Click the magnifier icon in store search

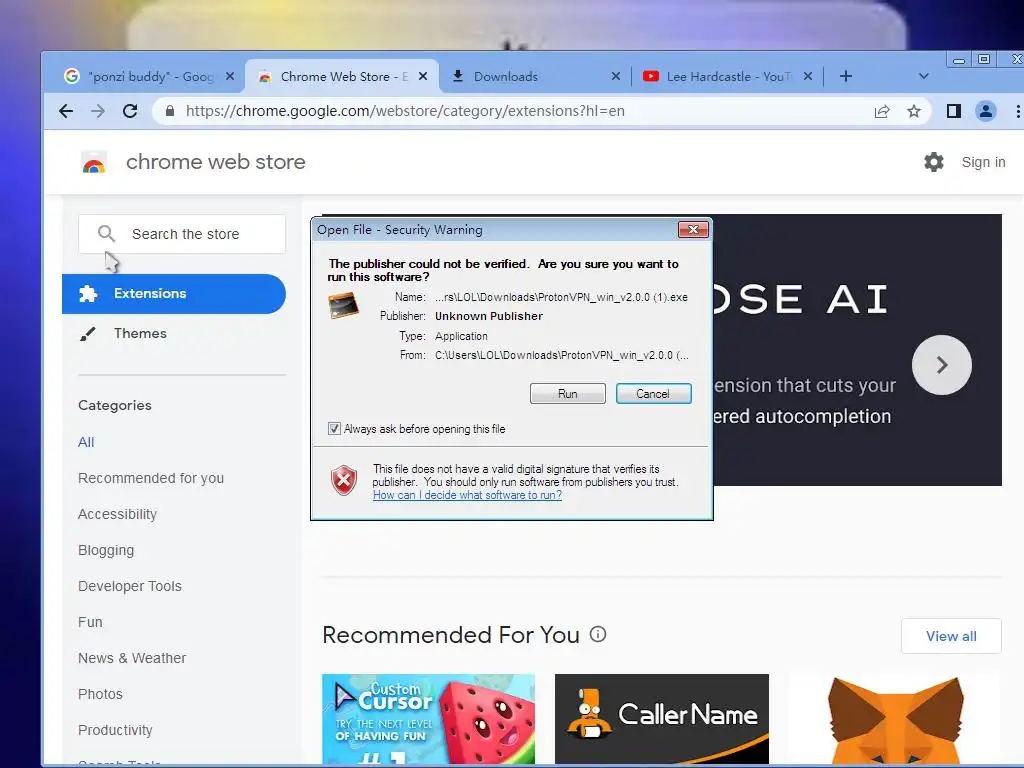point(106,234)
